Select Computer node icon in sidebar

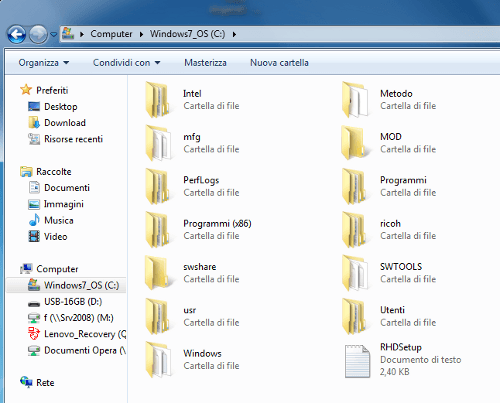[x=26, y=269]
